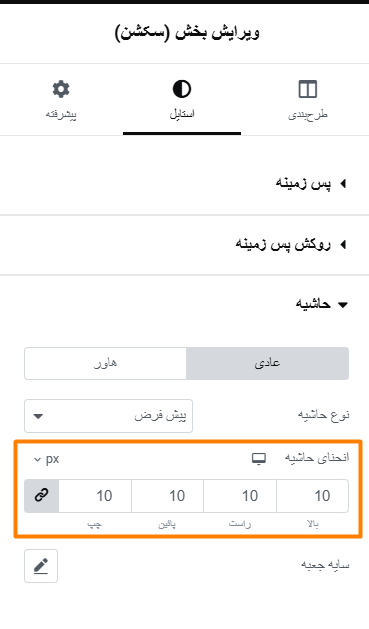
Task: Click the desktop responsive device icon
Action: pos(259,458)
